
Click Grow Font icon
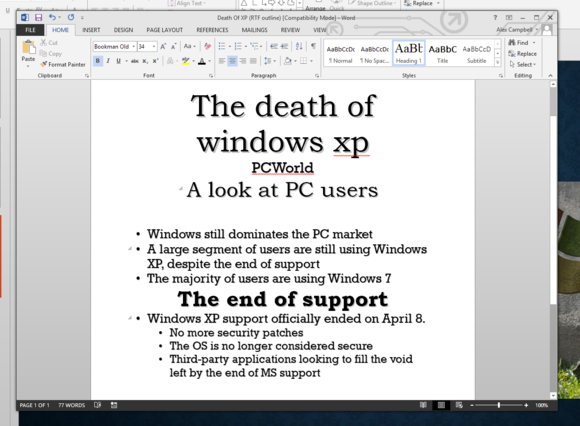tap(163, 47)
